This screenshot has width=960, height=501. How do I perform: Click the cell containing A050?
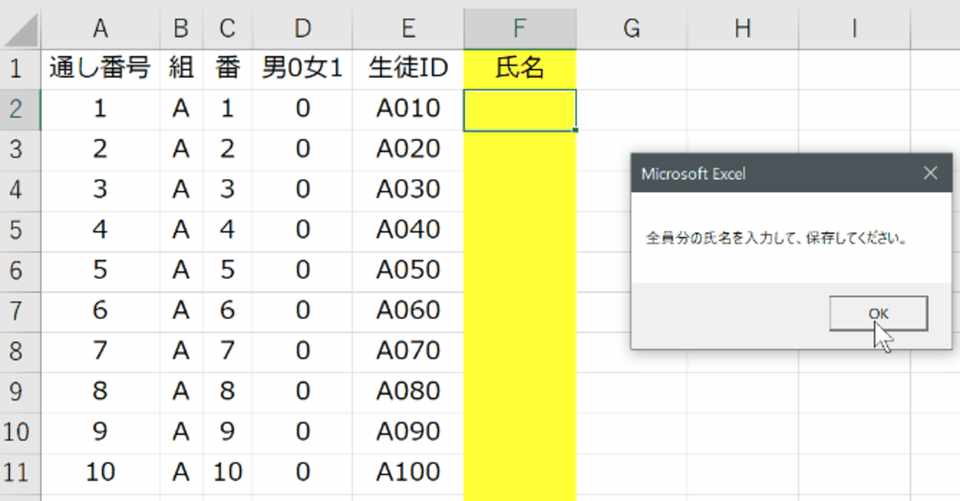408,271
